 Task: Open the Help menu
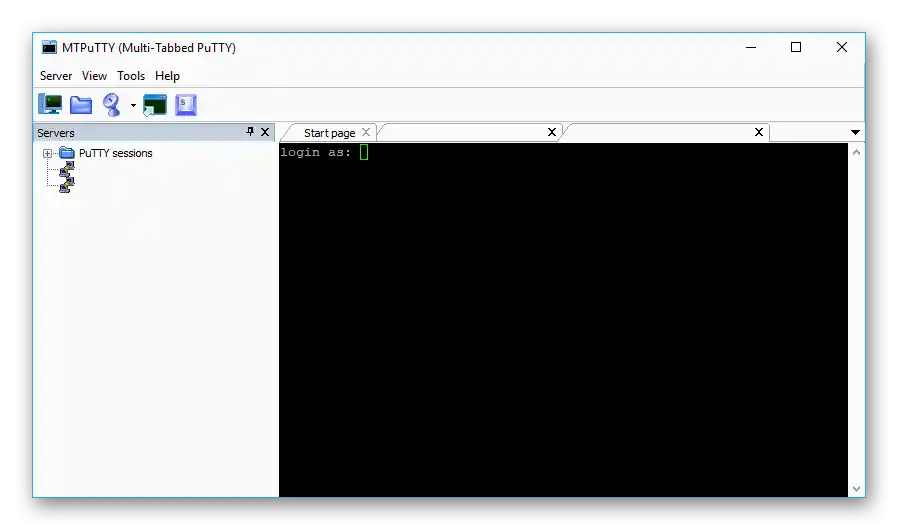[167, 76]
